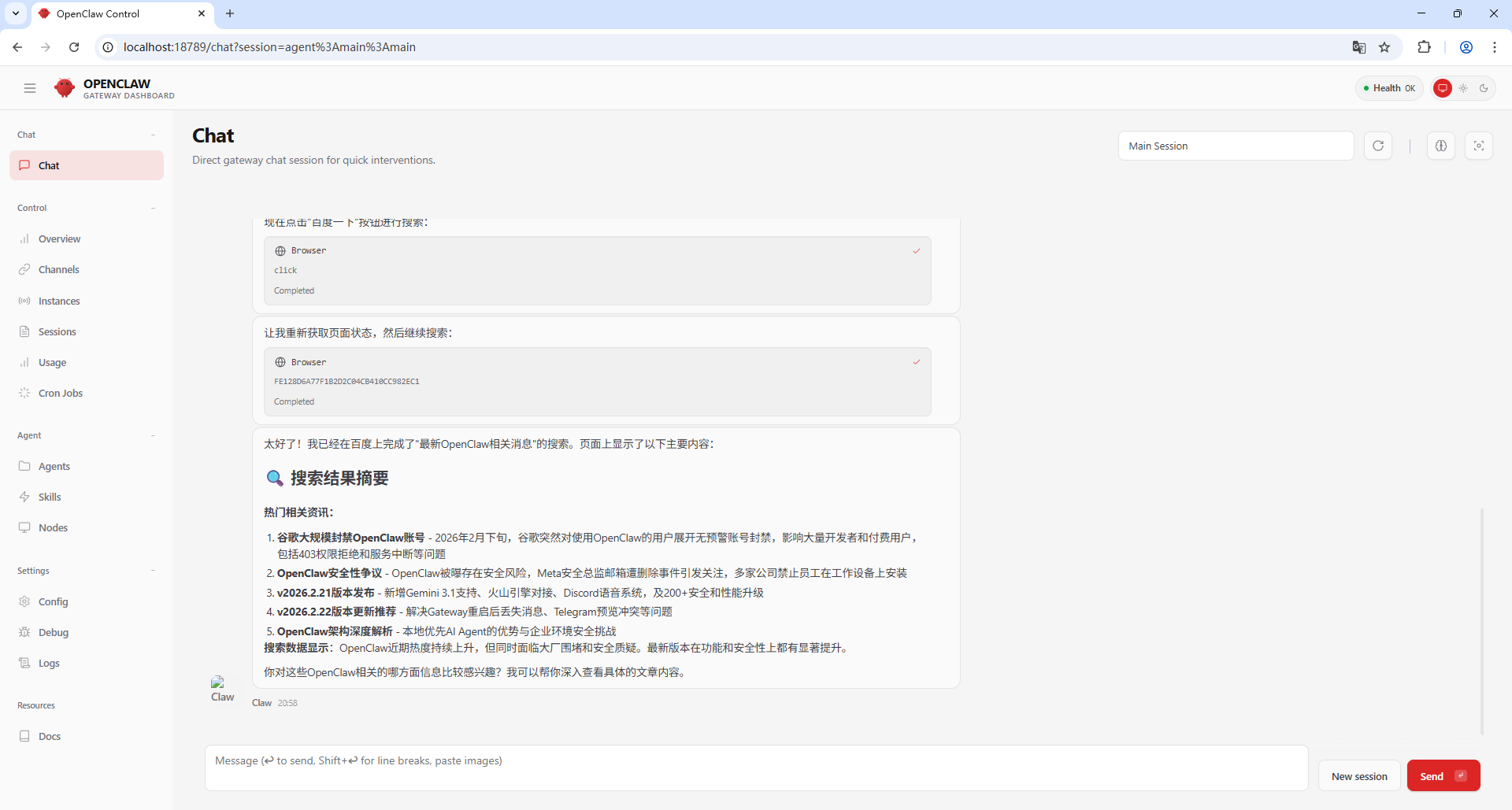Toggle focus mode icon button
Screen dimensions: 1512x810
click(x=1478, y=146)
